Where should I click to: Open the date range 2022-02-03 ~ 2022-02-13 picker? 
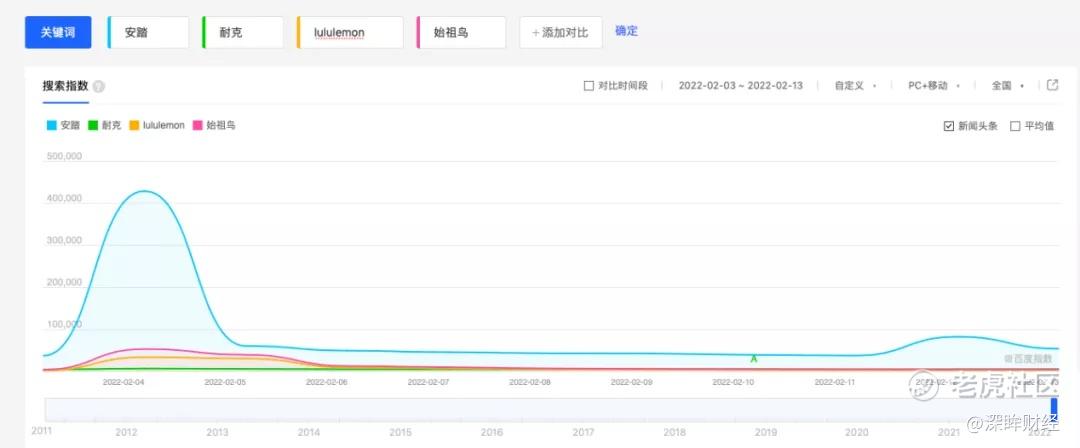[740, 86]
